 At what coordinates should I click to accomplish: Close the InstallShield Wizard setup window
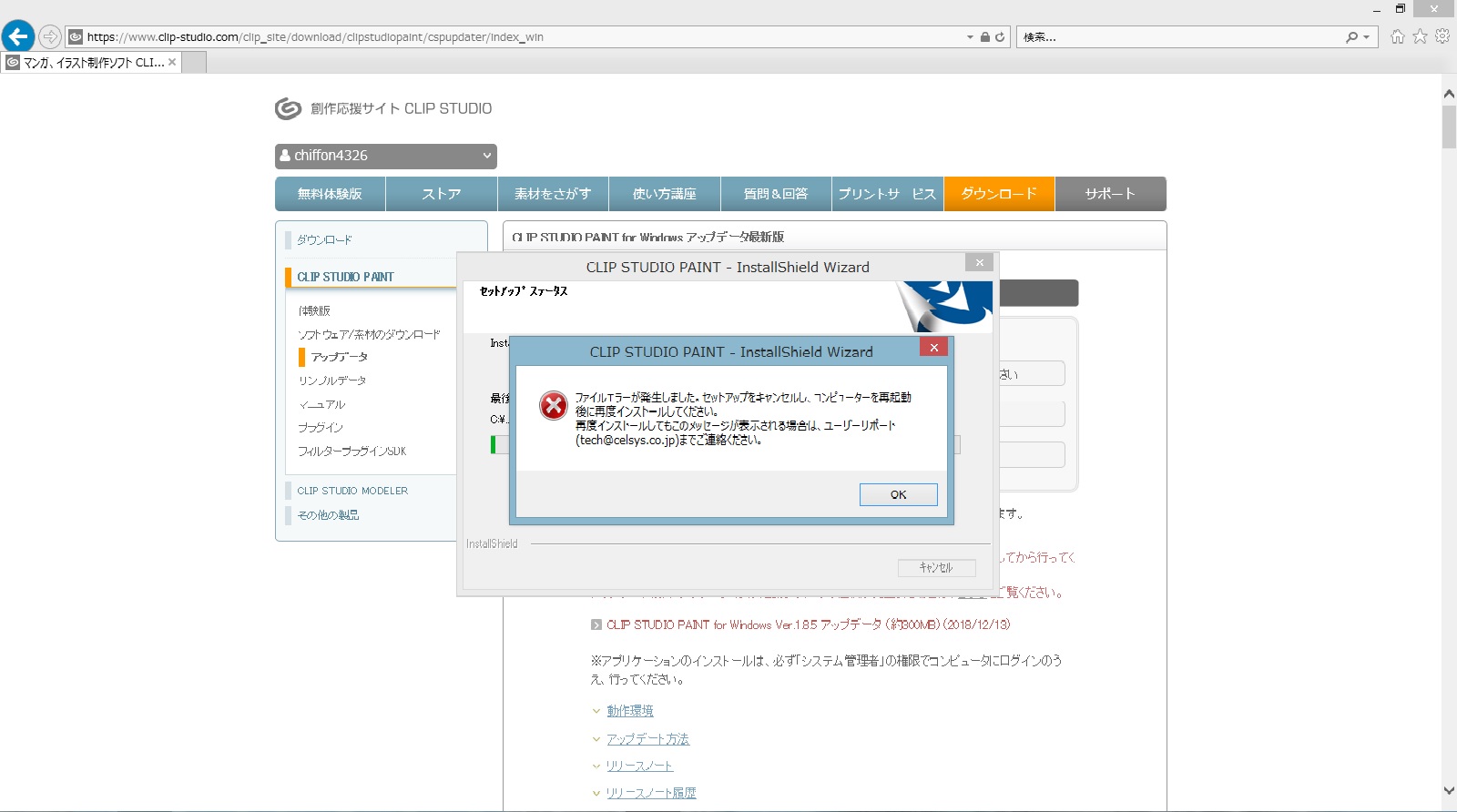coord(979,262)
